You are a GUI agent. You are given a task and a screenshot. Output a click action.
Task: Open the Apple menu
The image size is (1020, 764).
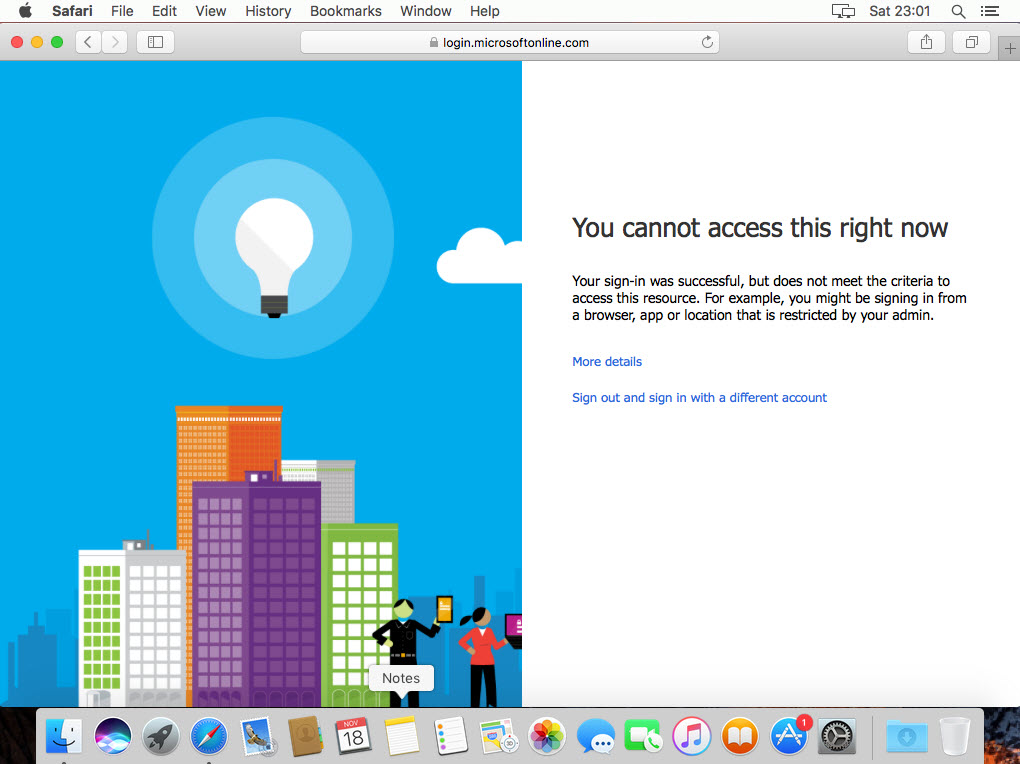[25, 11]
